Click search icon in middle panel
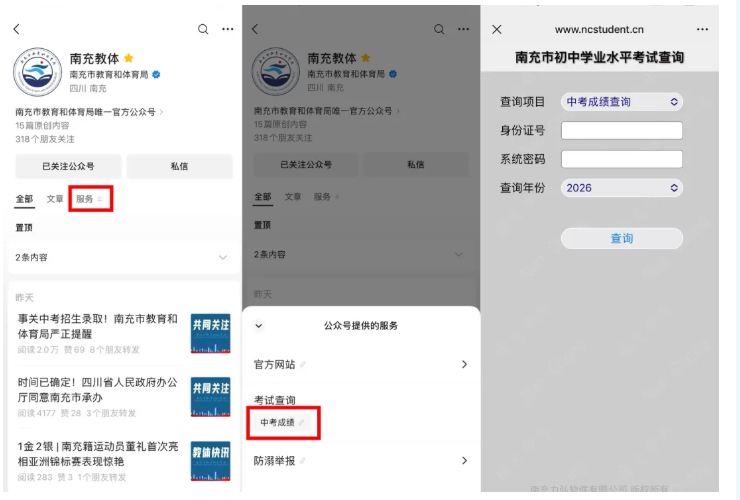Image resolution: width=740 pixels, height=500 pixels. click(439, 29)
